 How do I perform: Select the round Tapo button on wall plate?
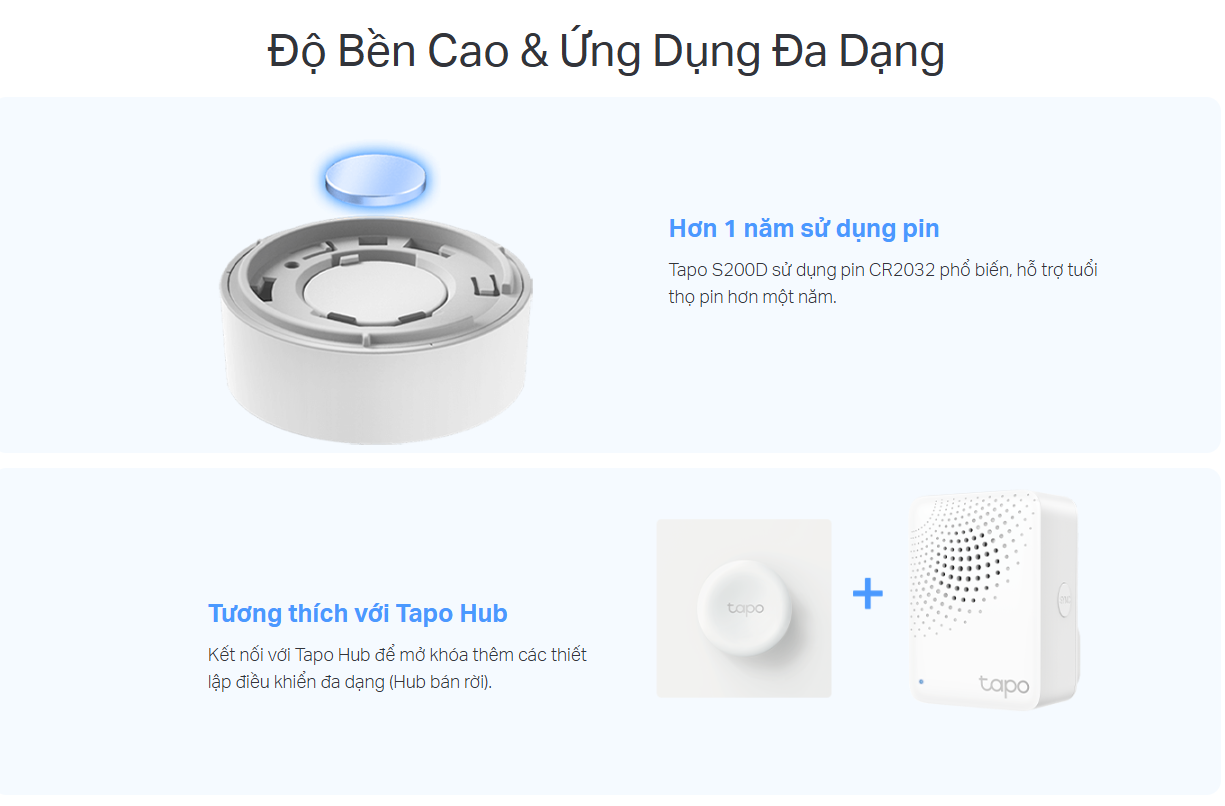(x=744, y=609)
